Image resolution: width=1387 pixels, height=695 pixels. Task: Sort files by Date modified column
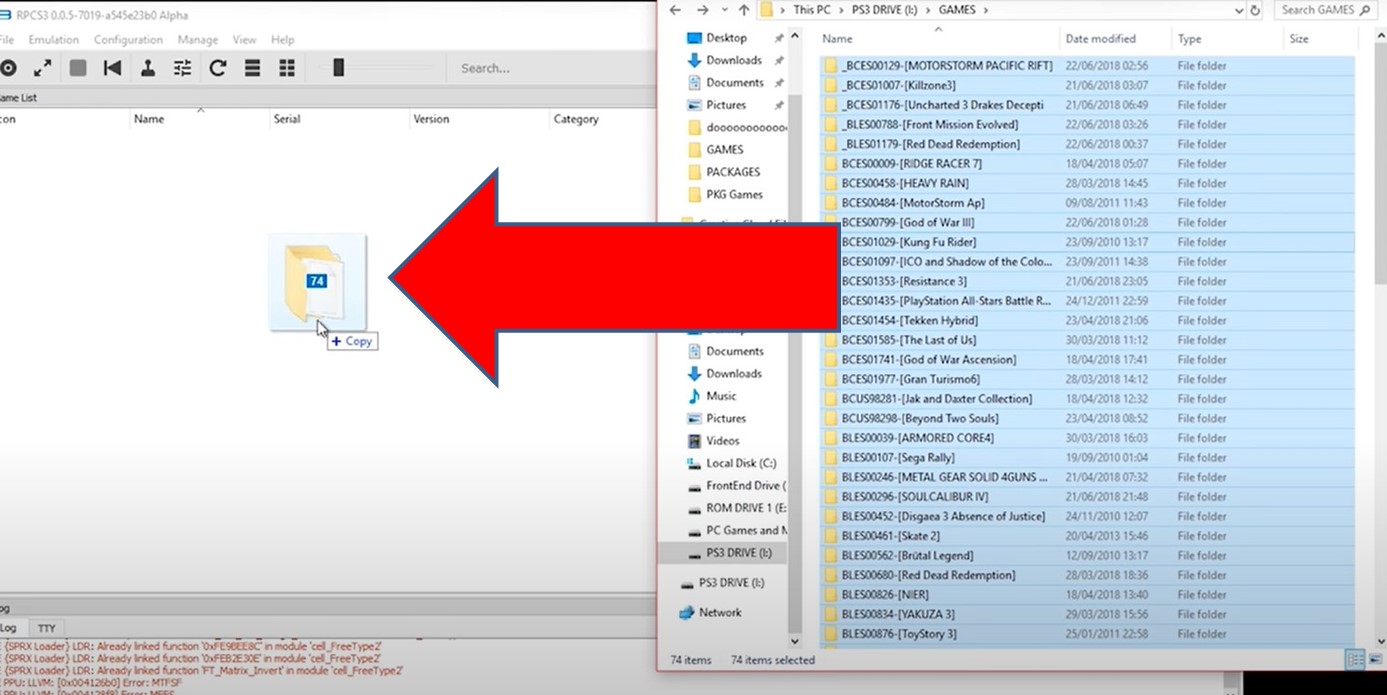tap(1100, 39)
